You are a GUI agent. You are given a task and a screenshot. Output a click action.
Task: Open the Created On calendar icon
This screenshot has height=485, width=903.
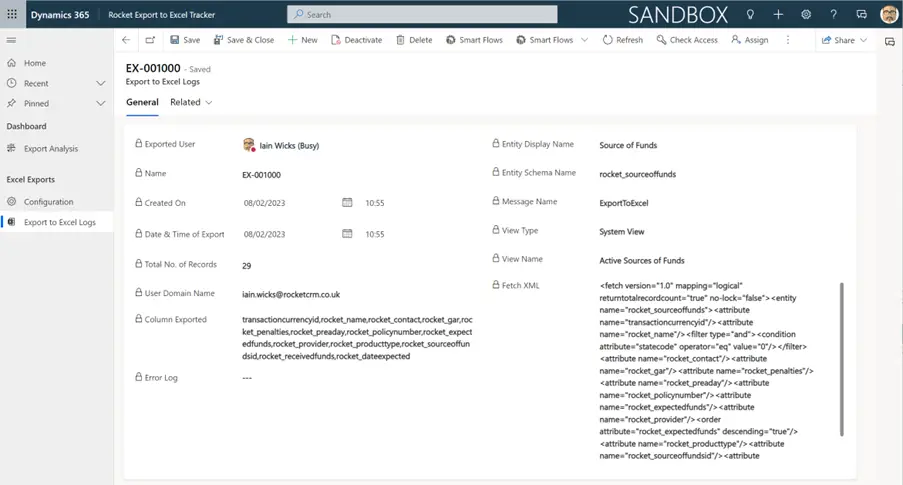pos(347,202)
